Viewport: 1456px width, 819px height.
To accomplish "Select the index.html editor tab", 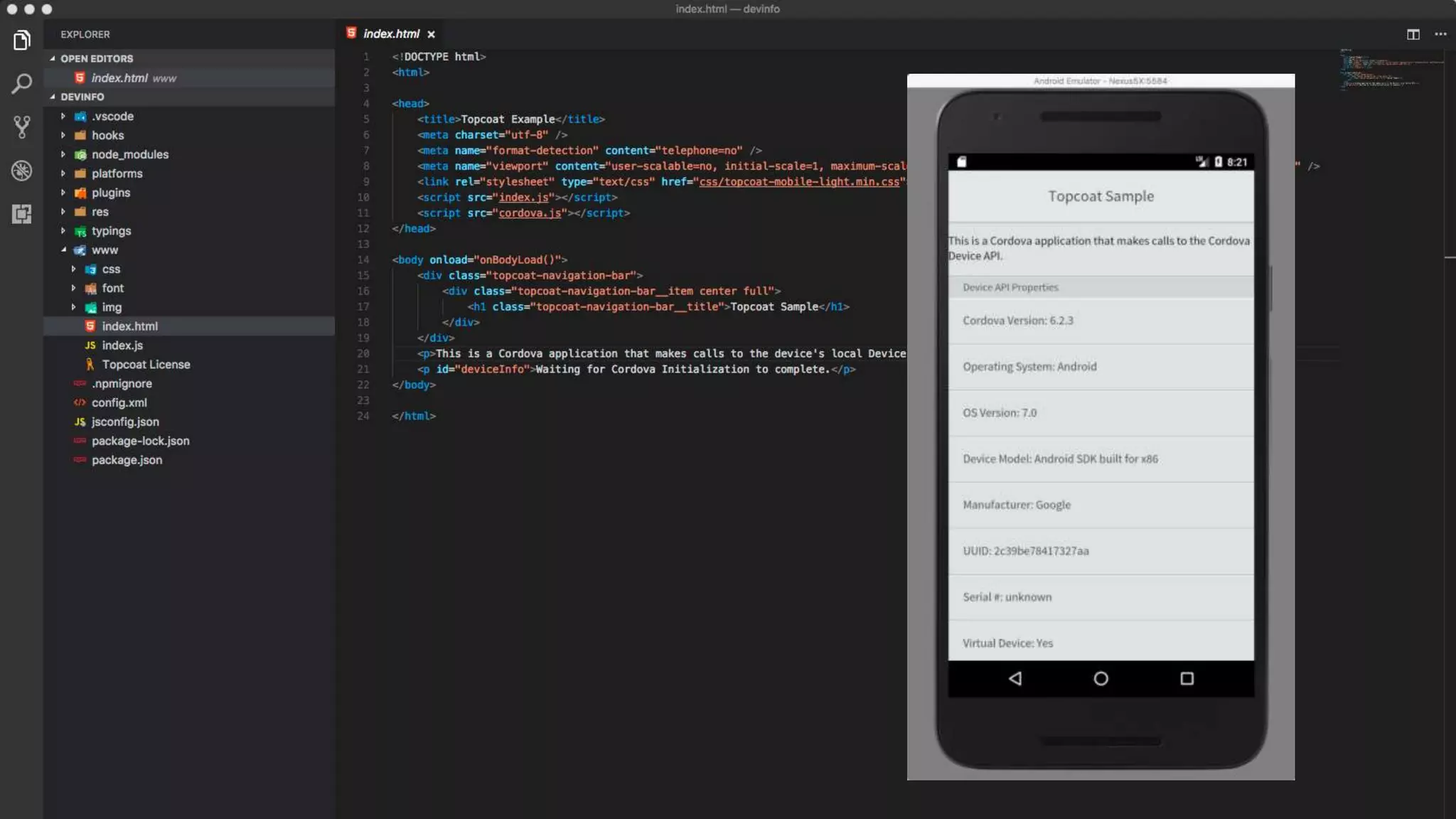I will click(390, 34).
